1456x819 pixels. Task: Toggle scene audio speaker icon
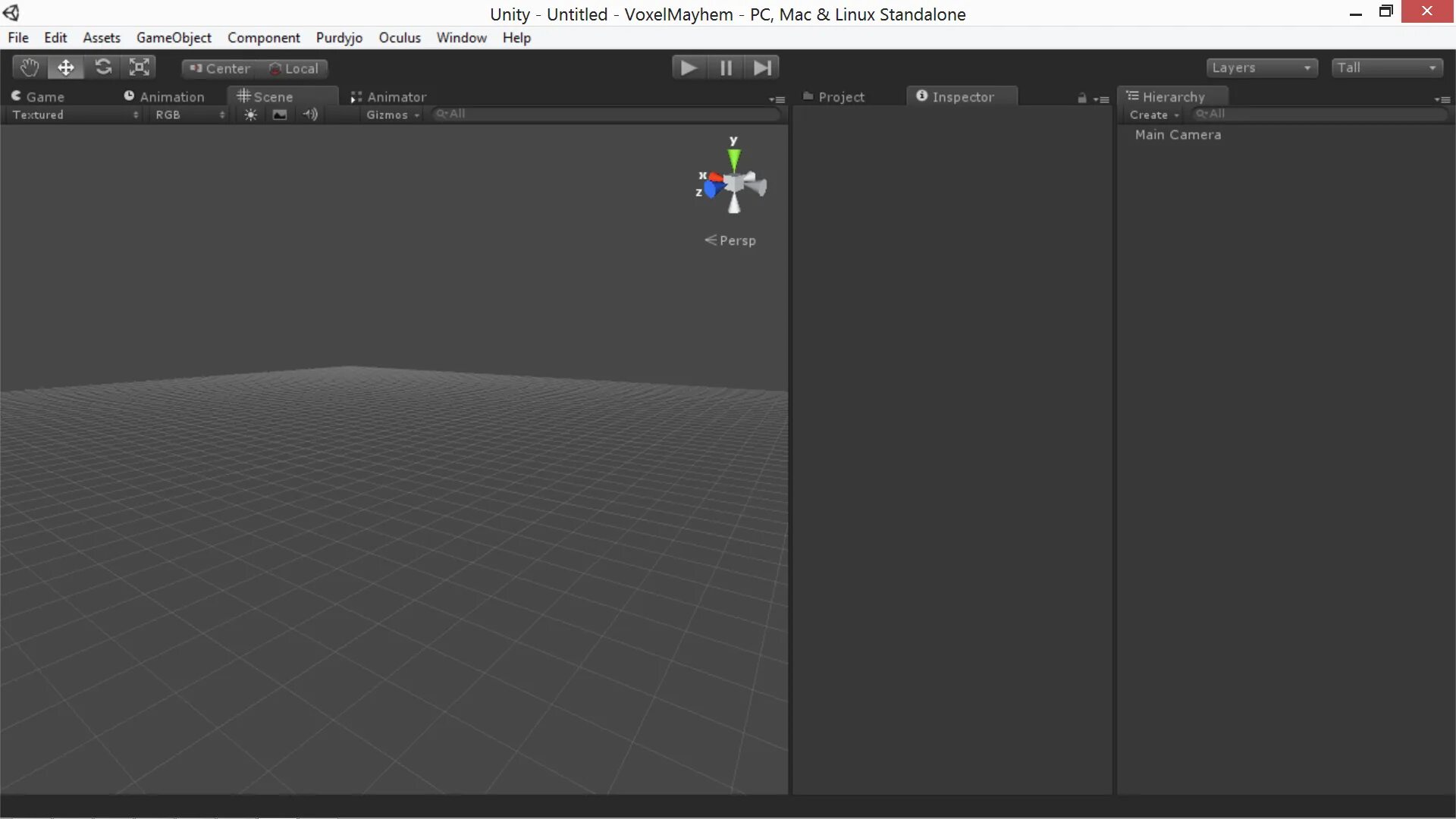(x=310, y=115)
